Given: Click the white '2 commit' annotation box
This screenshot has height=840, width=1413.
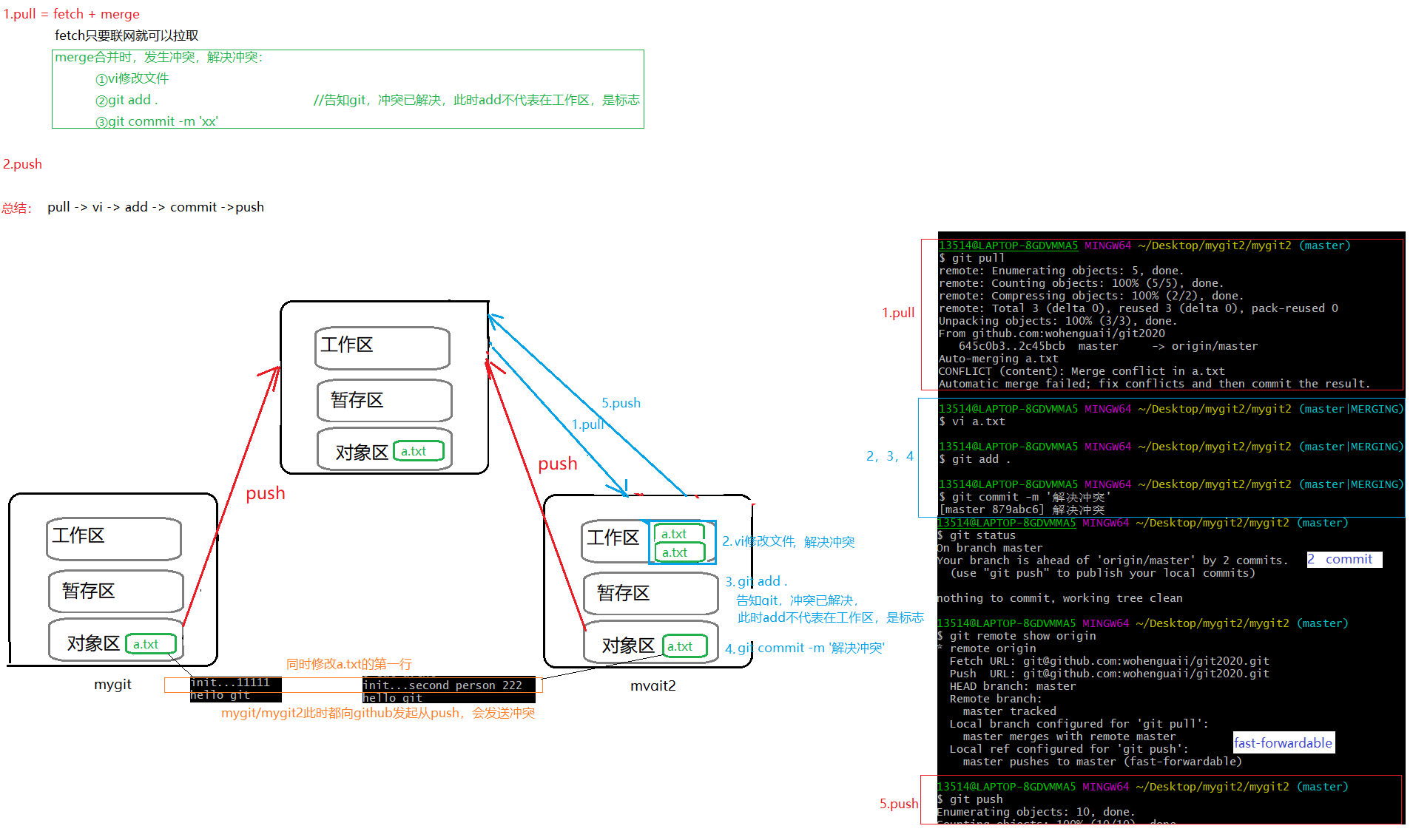Looking at the screenshot, I should tap(1343, 560).
